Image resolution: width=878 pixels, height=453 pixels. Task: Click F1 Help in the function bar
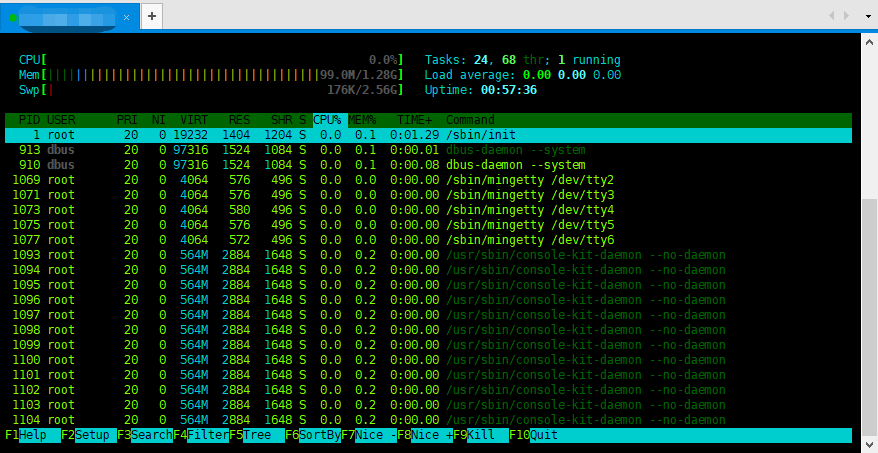coord(33,435)
